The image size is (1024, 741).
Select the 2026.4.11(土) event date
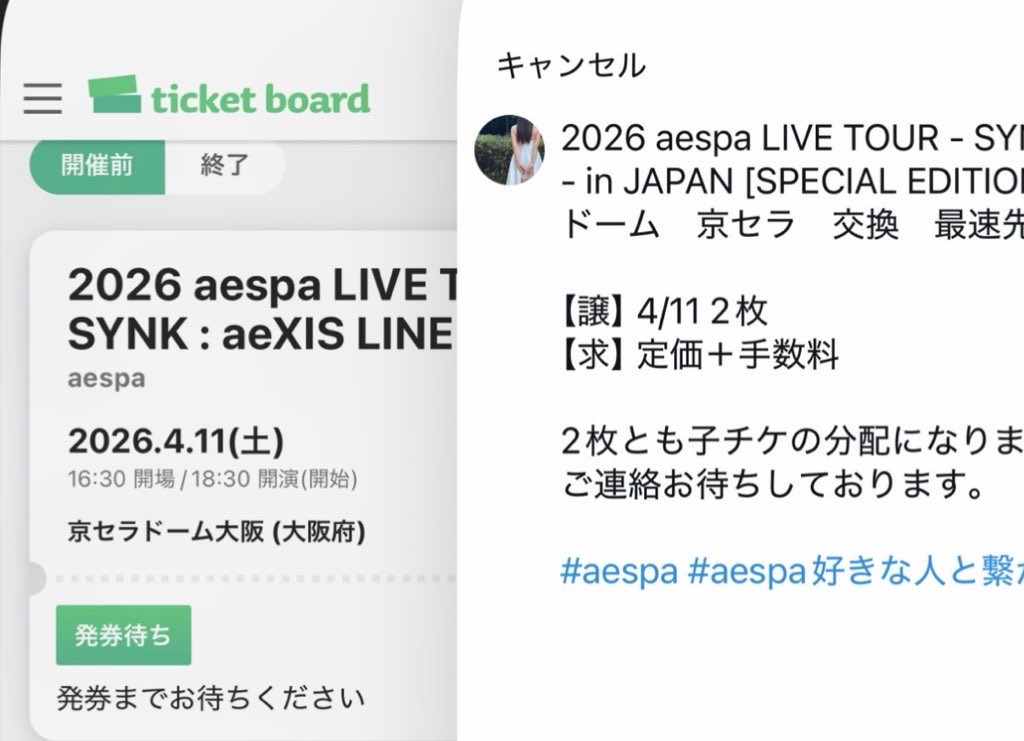point(175,440)
